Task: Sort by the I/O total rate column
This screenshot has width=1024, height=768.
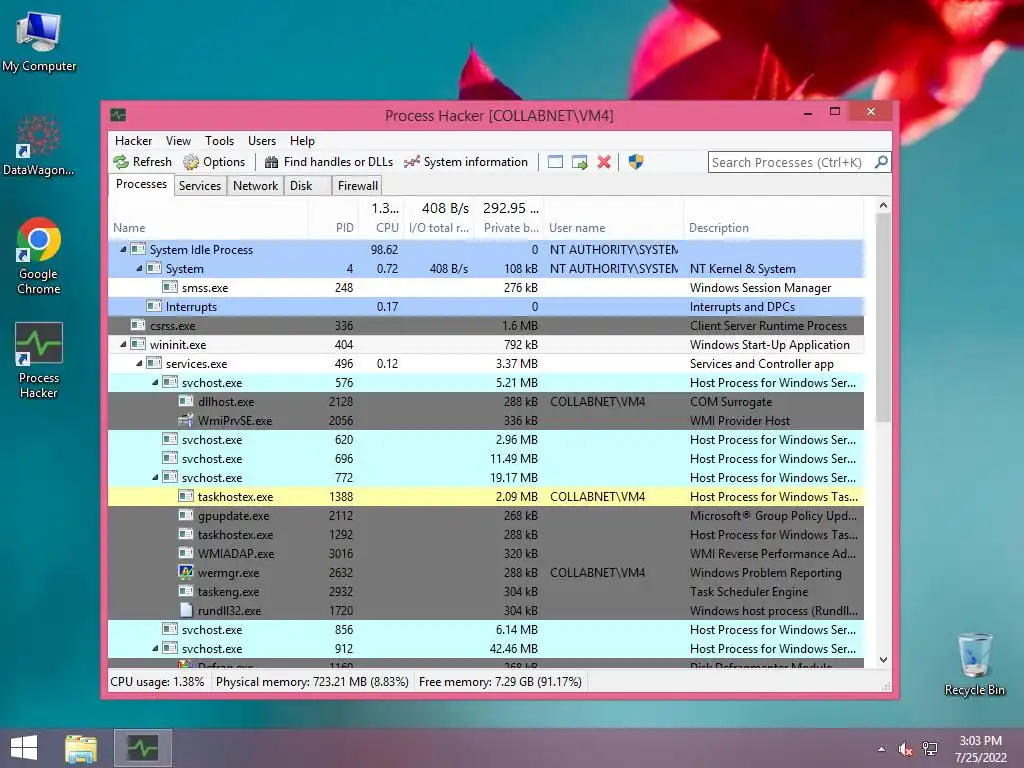Action: 439,219
